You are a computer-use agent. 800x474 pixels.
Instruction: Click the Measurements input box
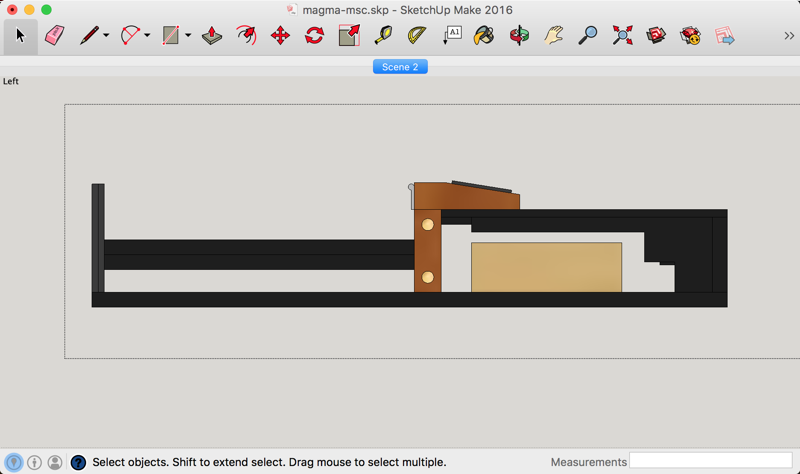(710, 461)
